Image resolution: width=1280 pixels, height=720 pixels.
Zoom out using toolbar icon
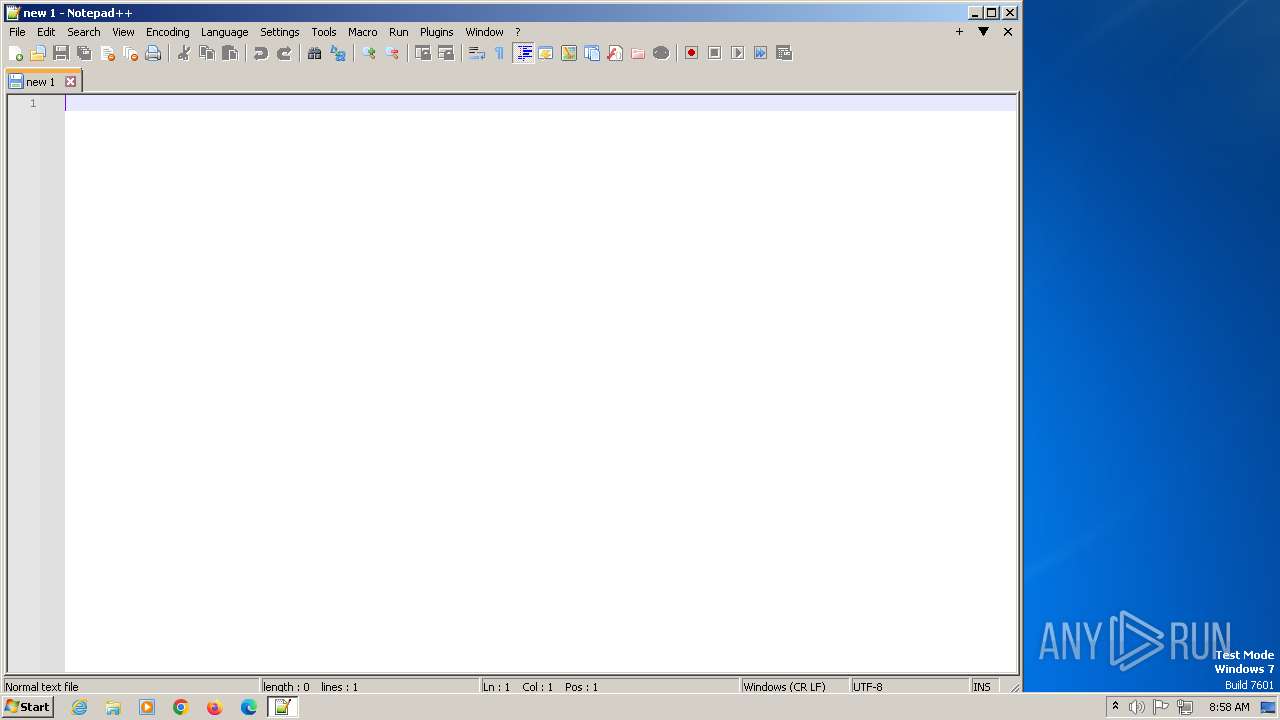(x=392, y=53)
